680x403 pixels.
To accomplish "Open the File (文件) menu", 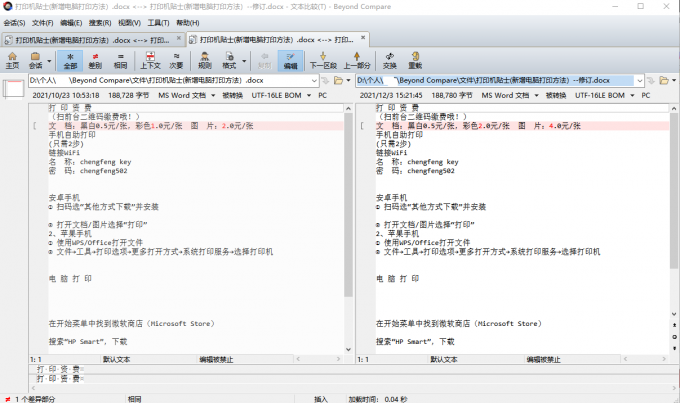I will click(42, 23).
